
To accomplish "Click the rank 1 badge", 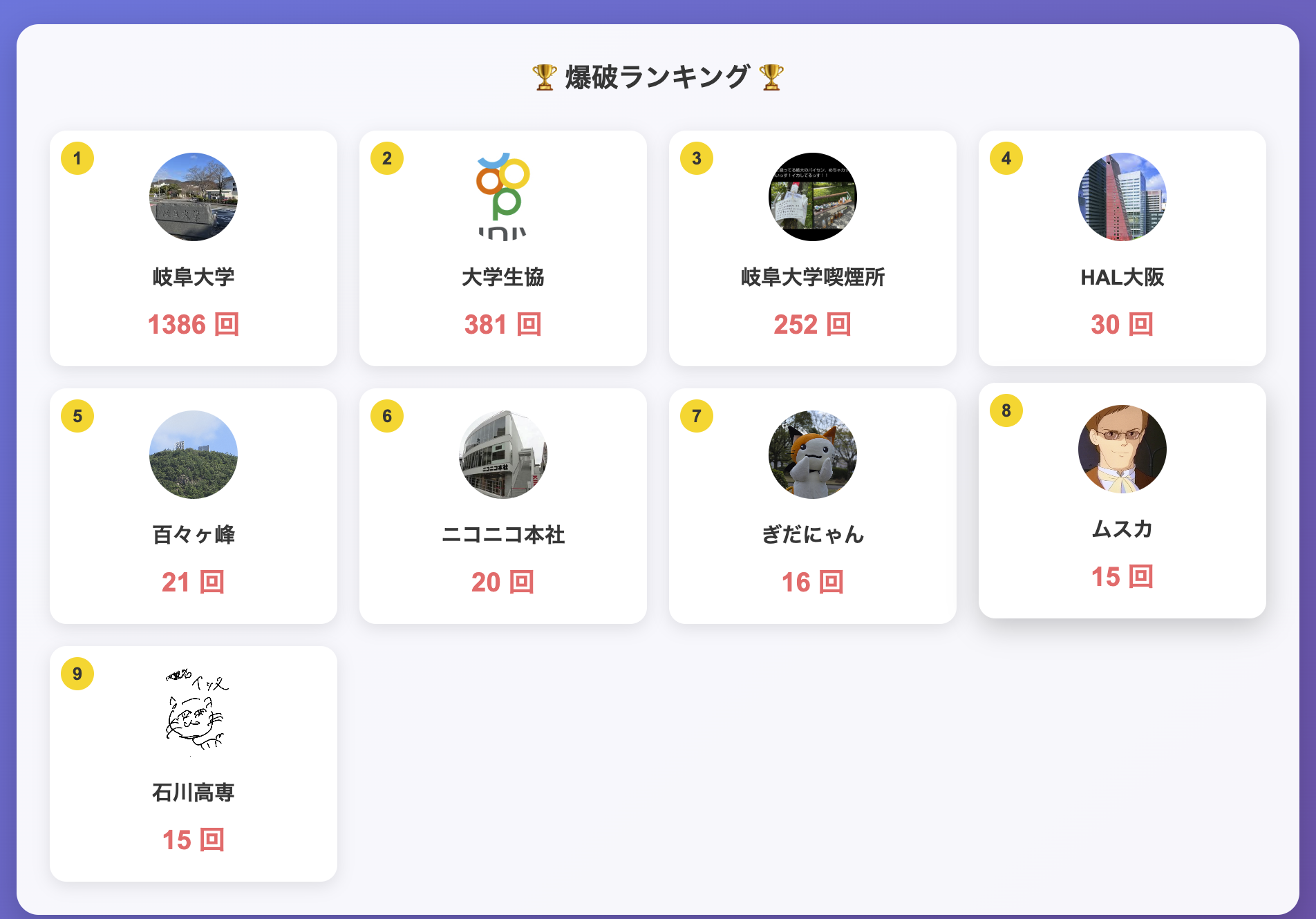I will point(77,158).
